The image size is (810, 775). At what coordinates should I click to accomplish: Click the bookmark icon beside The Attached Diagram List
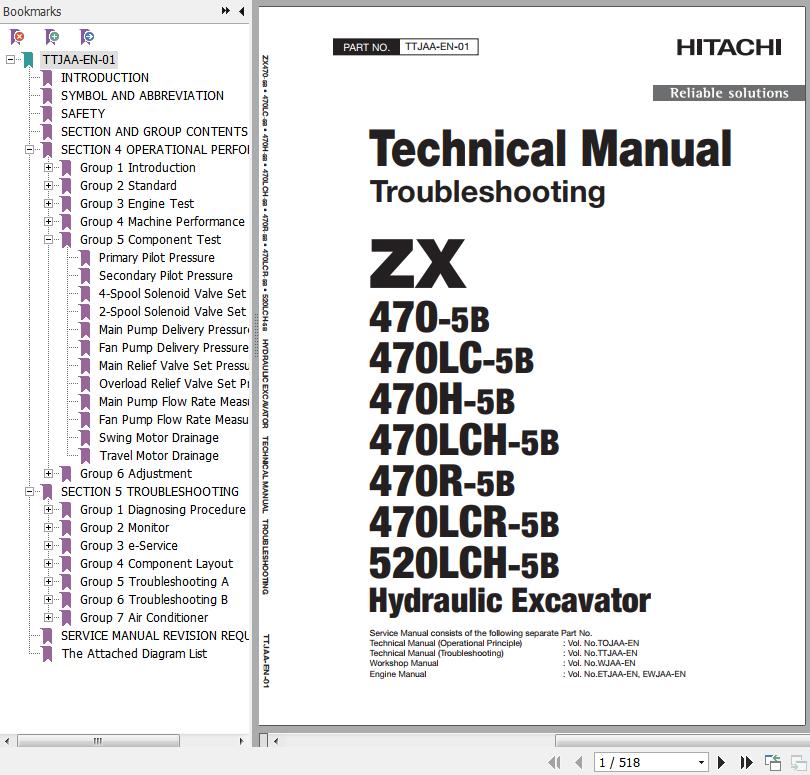47,654
